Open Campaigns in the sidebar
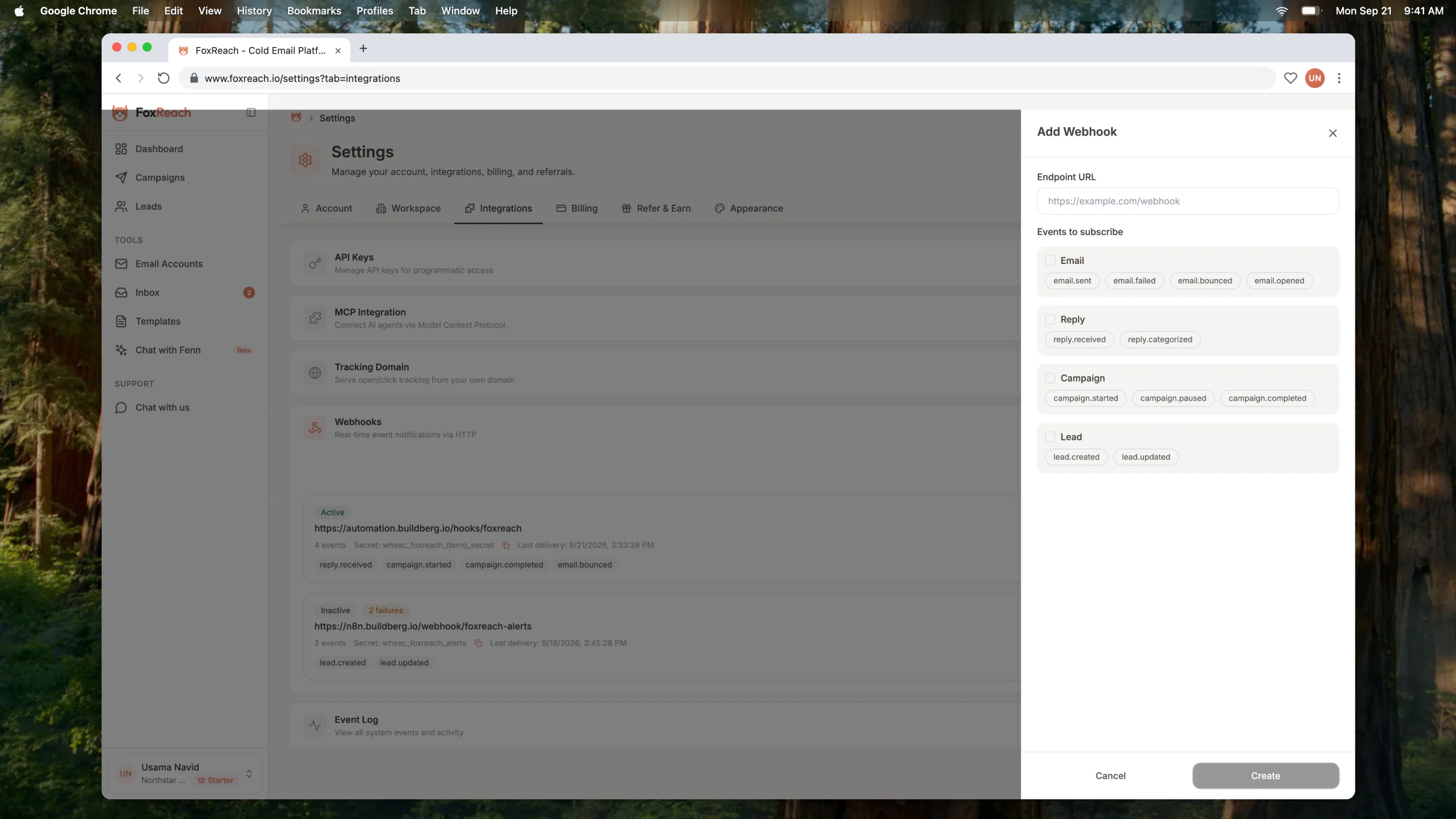Screen dimensions: 1456x819 184,177
